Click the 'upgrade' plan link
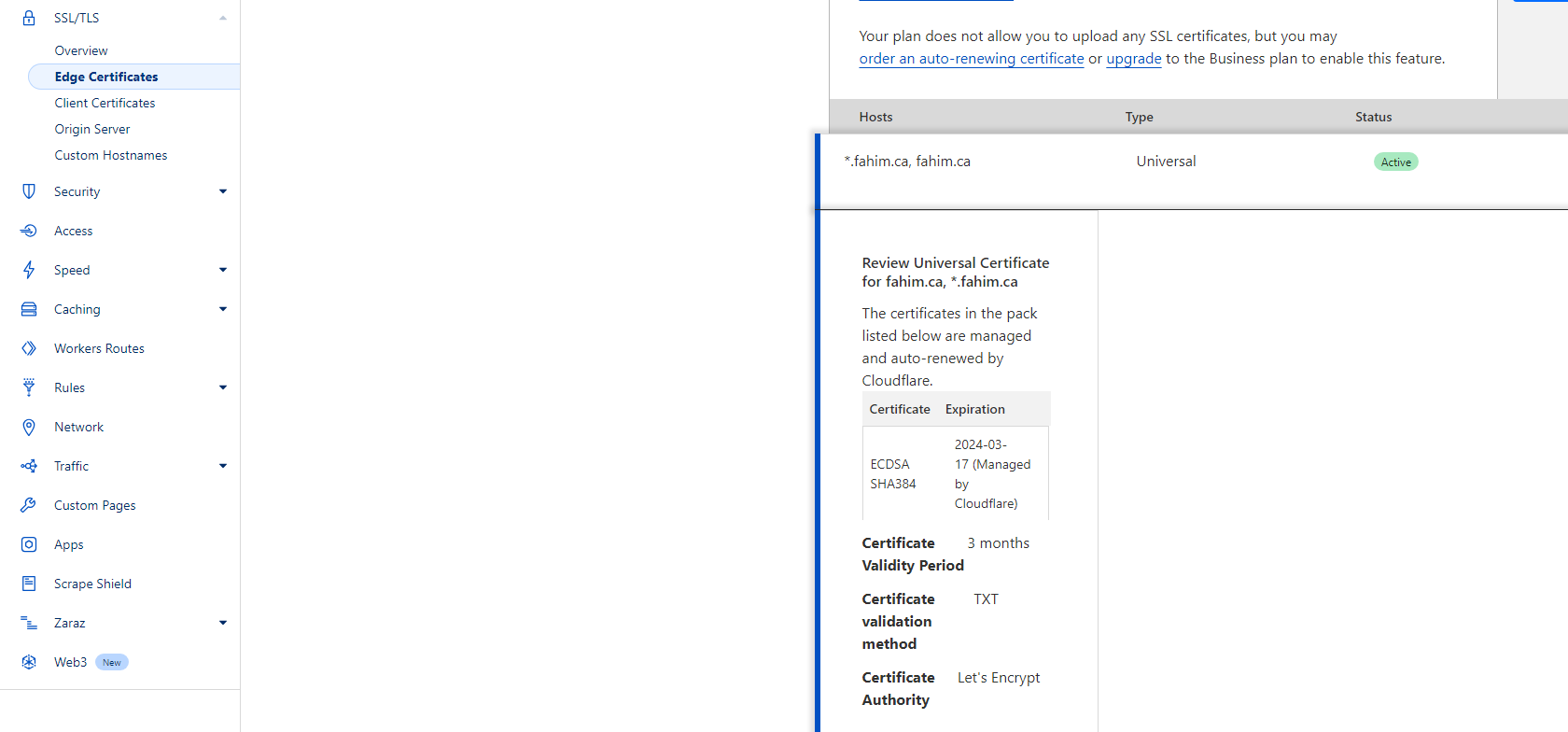Screen dimensions: 1568x732 coord(1134,59)
